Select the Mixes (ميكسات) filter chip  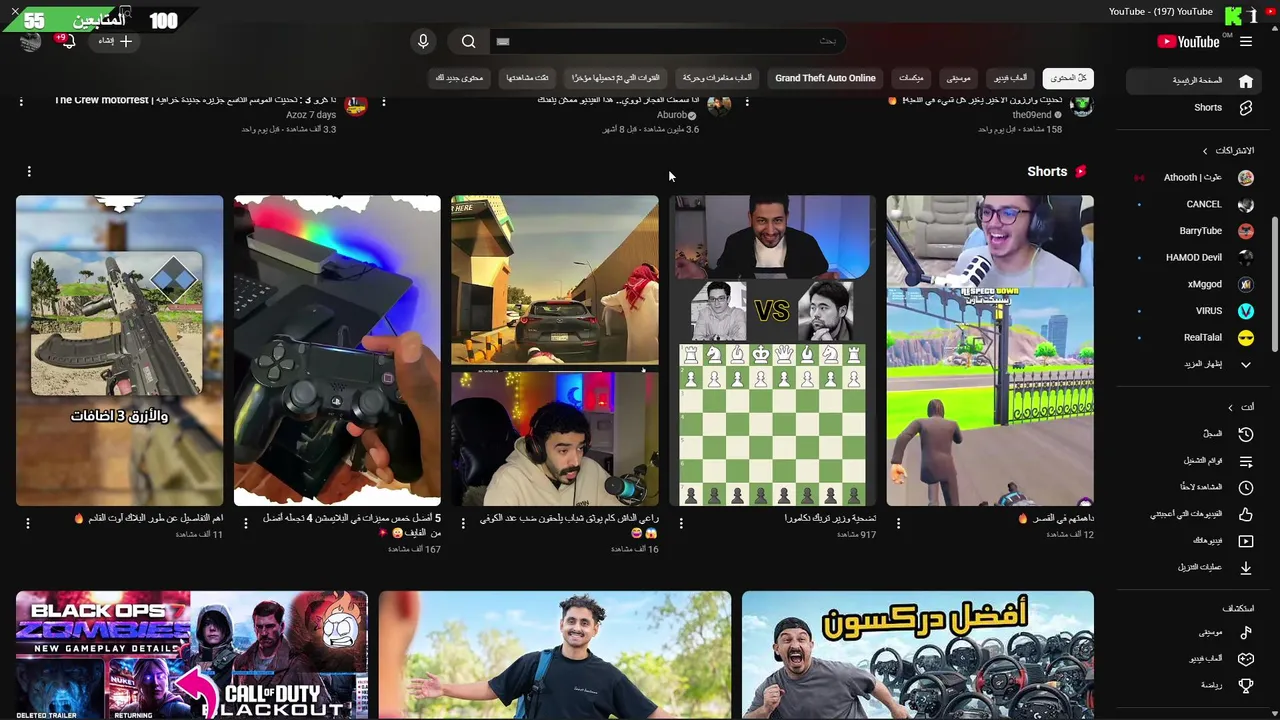911,78
